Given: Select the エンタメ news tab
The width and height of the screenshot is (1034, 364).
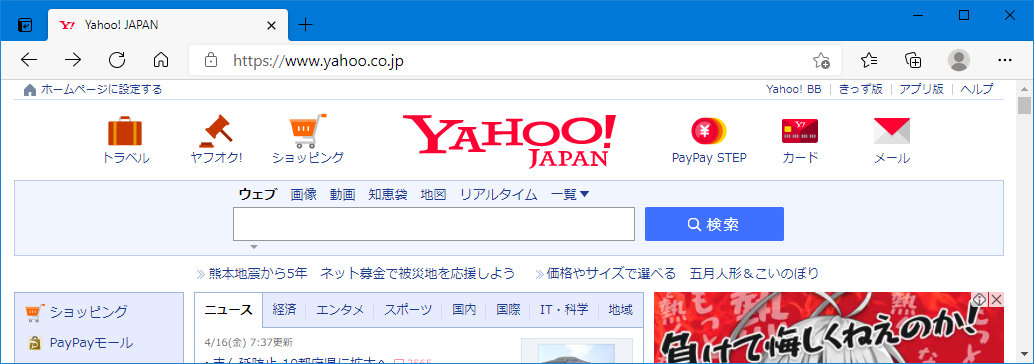Looking at the screenshot, I should click(x=340, y=310).
